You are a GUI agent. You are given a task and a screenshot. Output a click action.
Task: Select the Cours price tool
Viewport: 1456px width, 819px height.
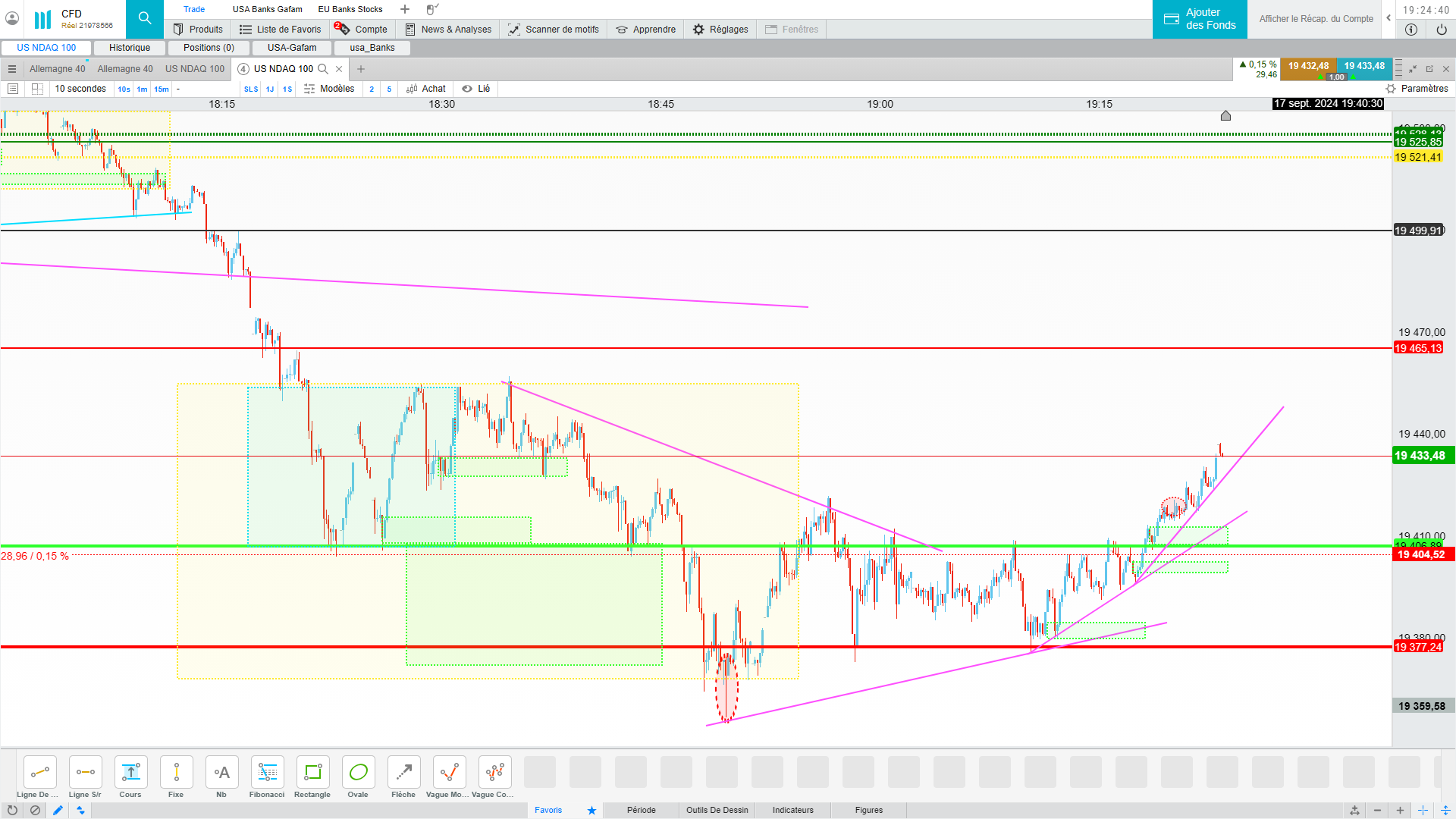130,773
